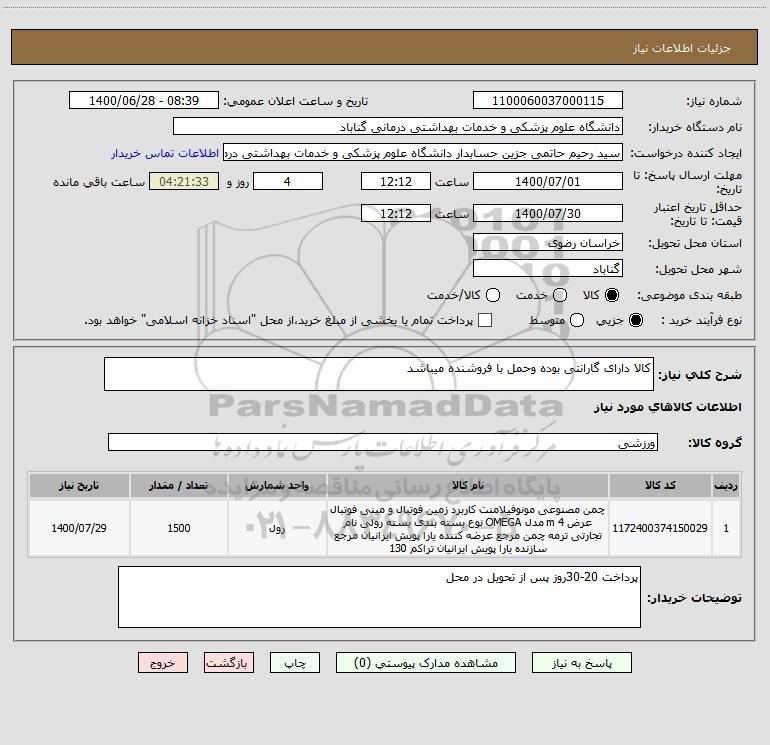Click the بازگشت back button

[x=229, y=663]
